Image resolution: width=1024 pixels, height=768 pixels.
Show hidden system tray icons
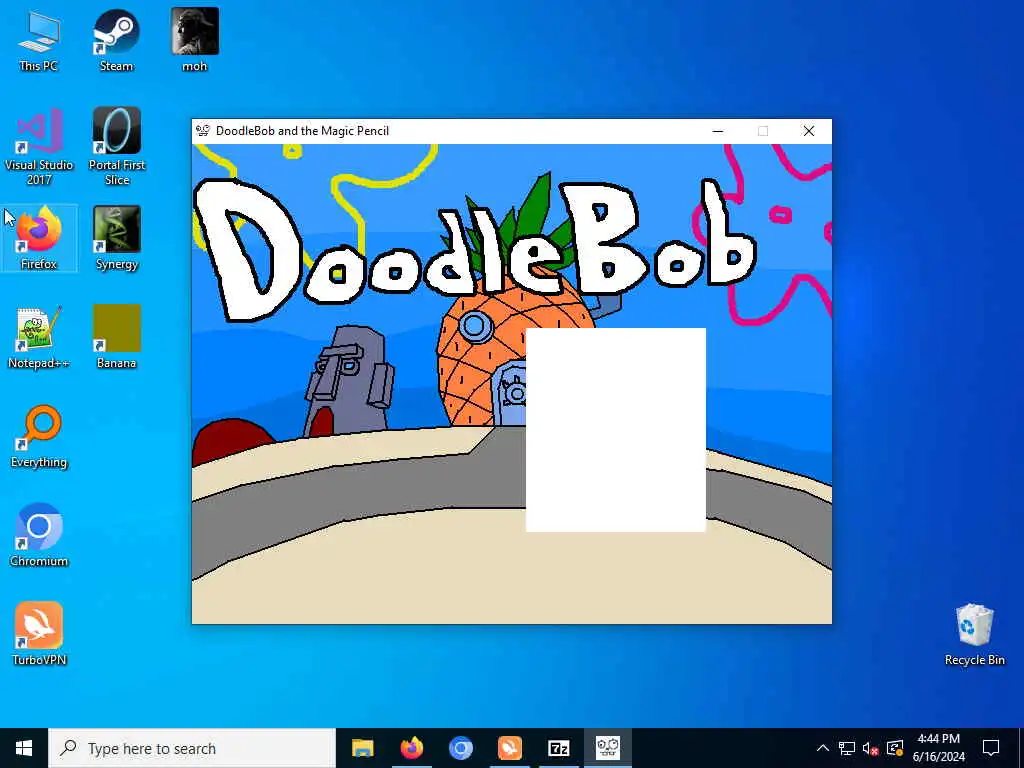(x=823, y=748)
